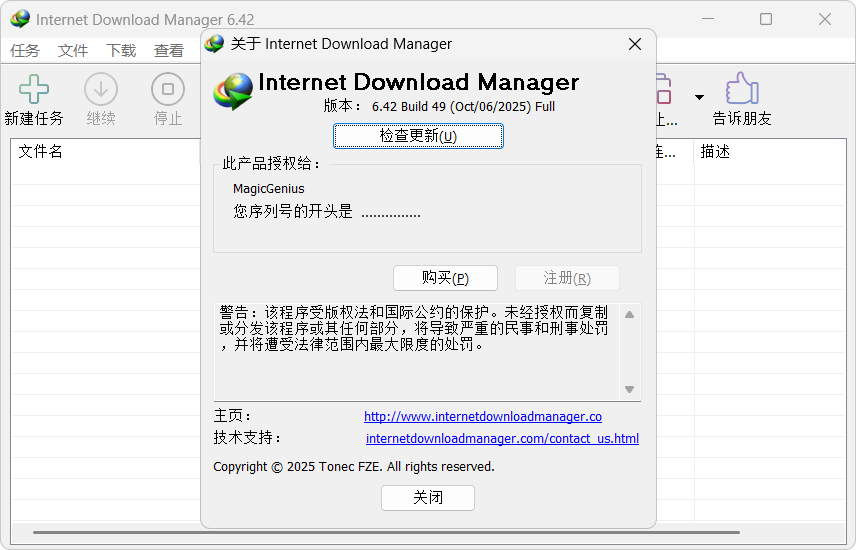Open the 查看 menu

pyautogui.click(x=169, y=51)
